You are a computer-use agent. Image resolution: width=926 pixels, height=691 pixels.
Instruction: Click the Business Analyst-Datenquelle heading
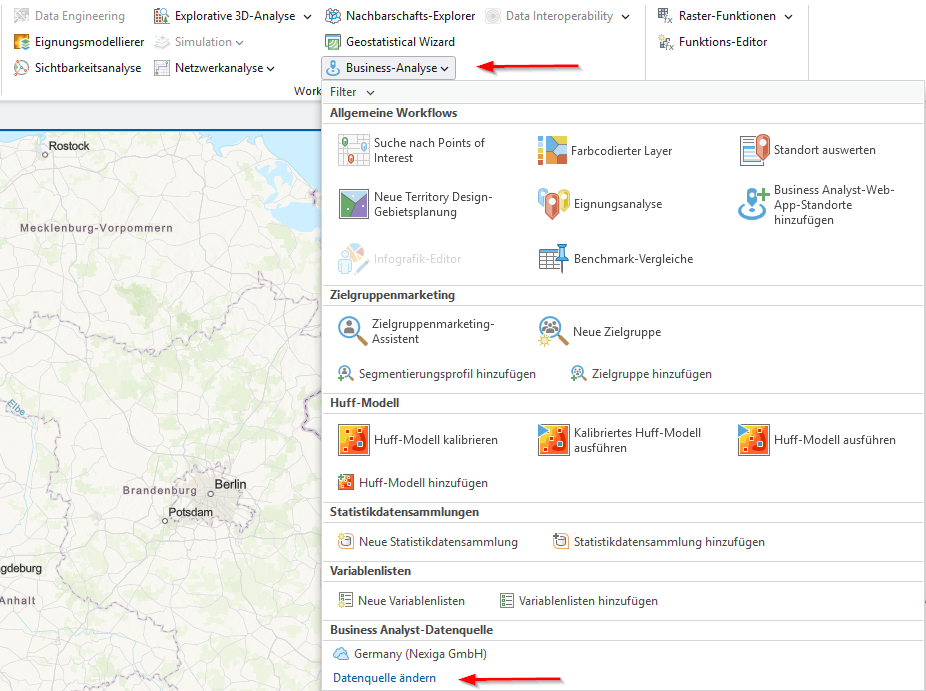[411, 630]
